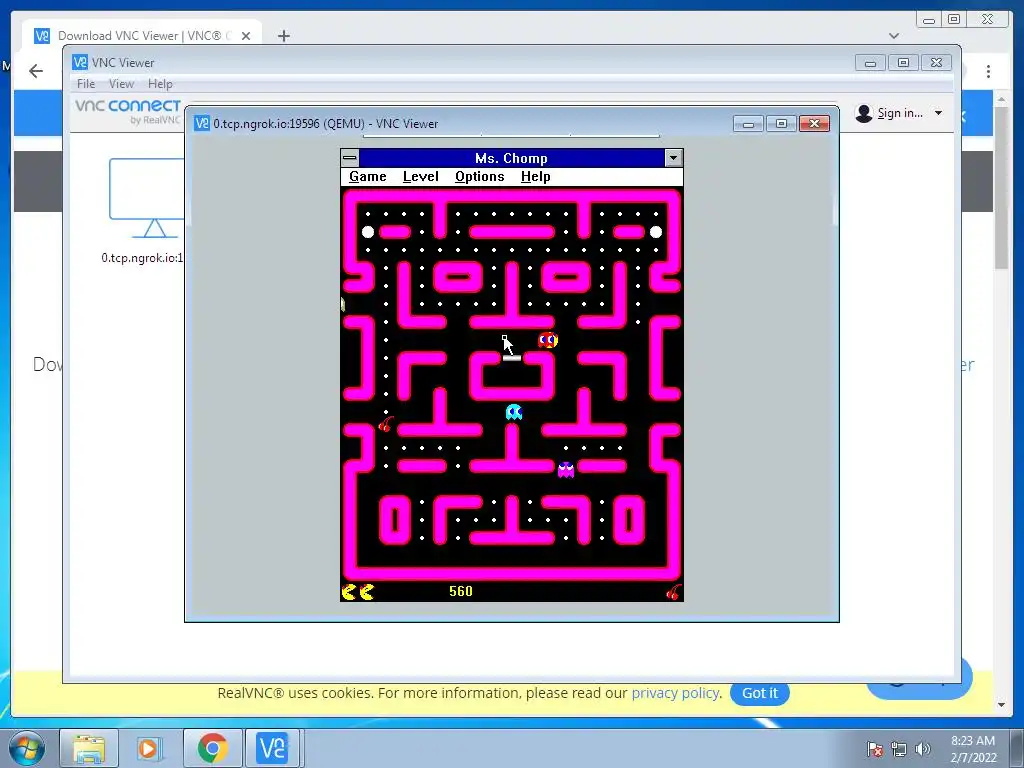Open the Options menu in Ms. Chomp
Screen dimensions: 1024x768
(479, 176)
